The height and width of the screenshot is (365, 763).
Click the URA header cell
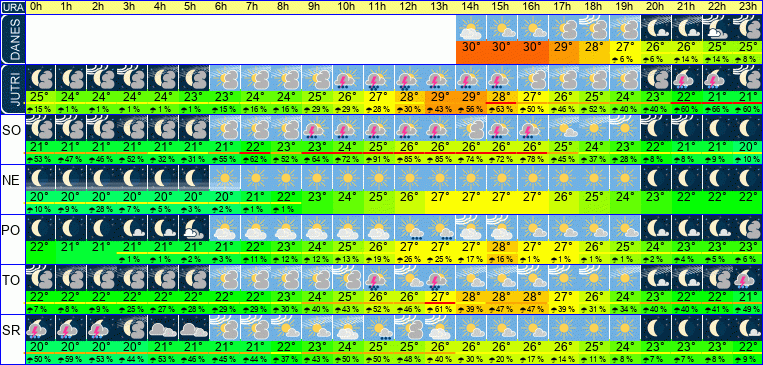coord(12,7)
